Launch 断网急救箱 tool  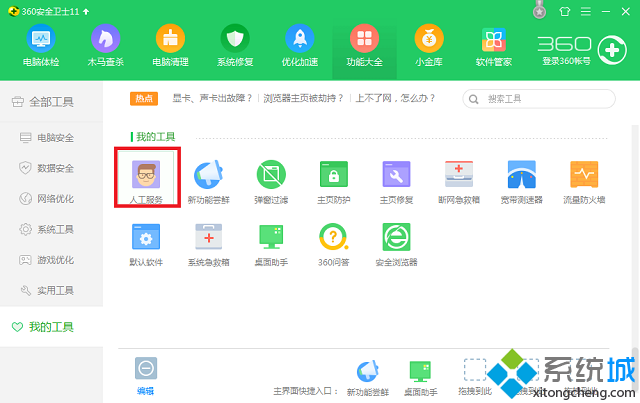tap(459, 181)
